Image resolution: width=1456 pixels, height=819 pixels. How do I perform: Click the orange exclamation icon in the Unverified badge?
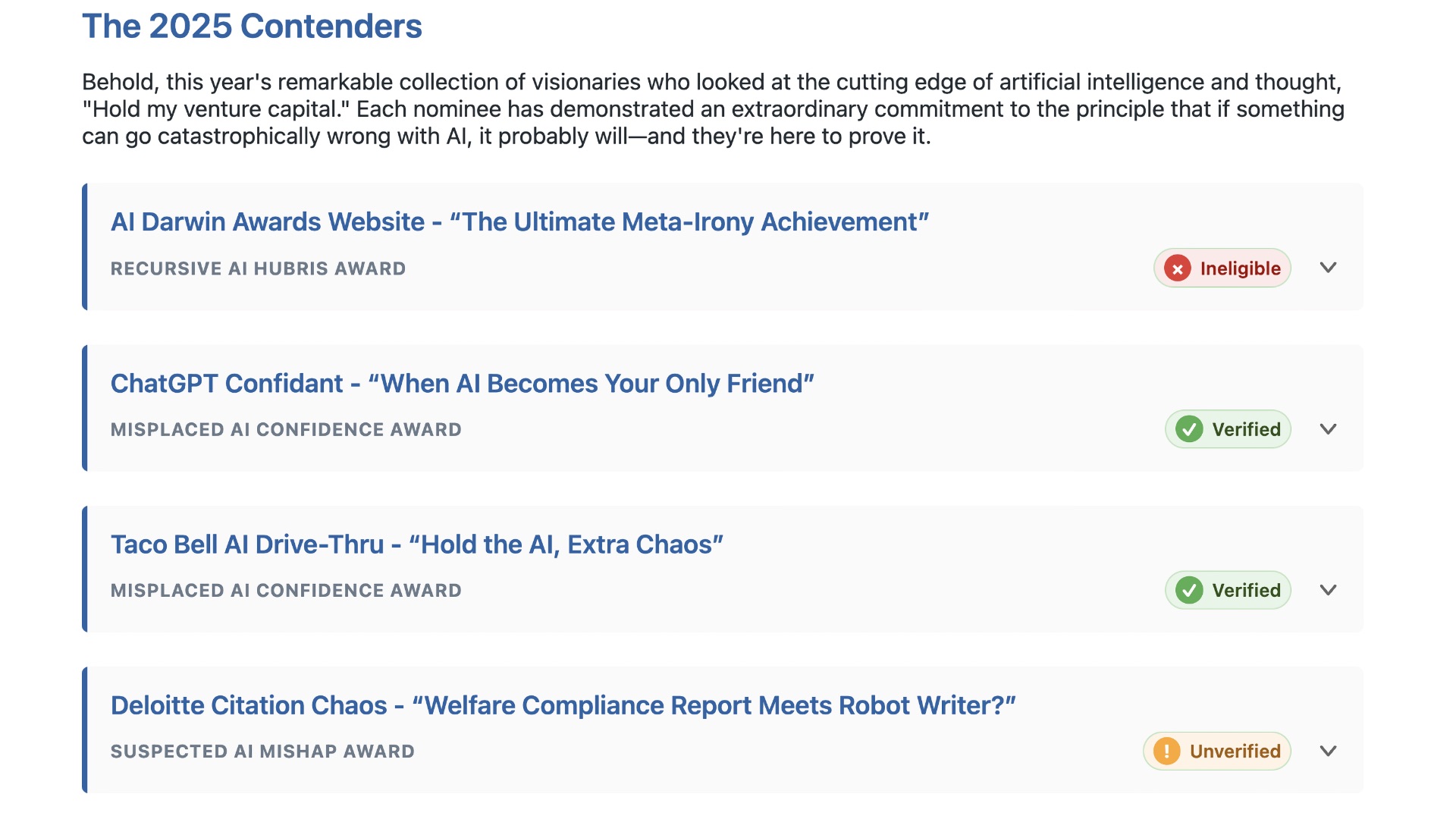[x=1166, y=752]
